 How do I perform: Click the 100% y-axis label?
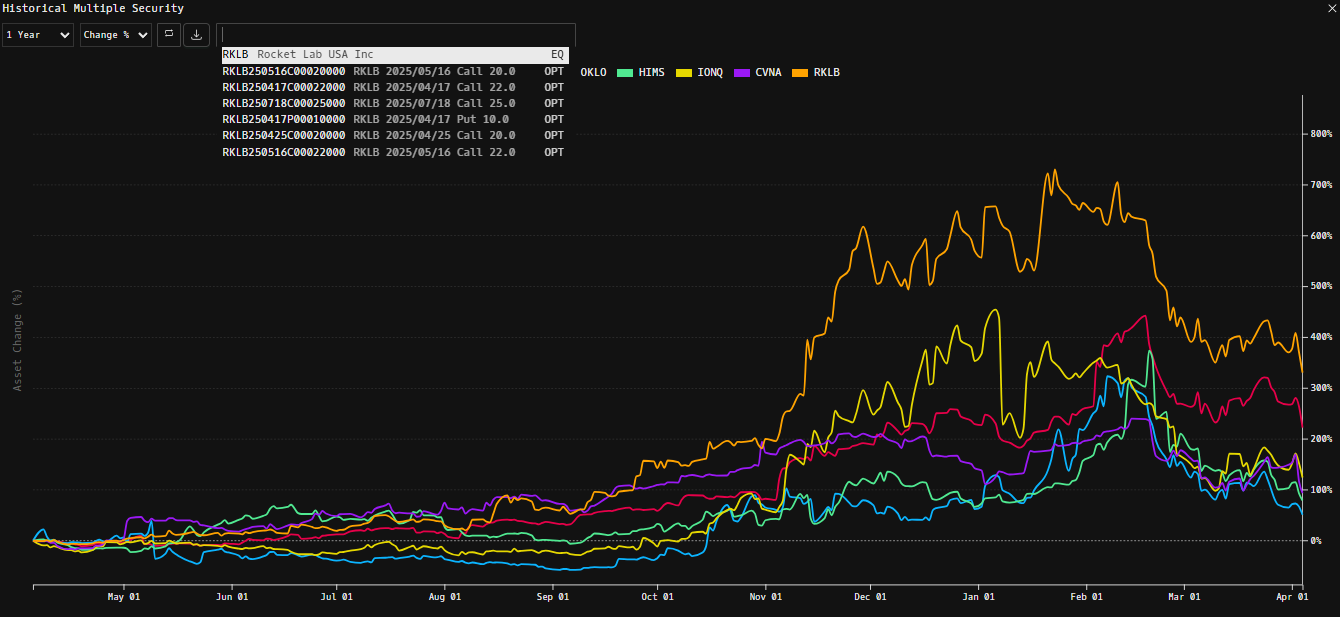tap(1320, 490)
